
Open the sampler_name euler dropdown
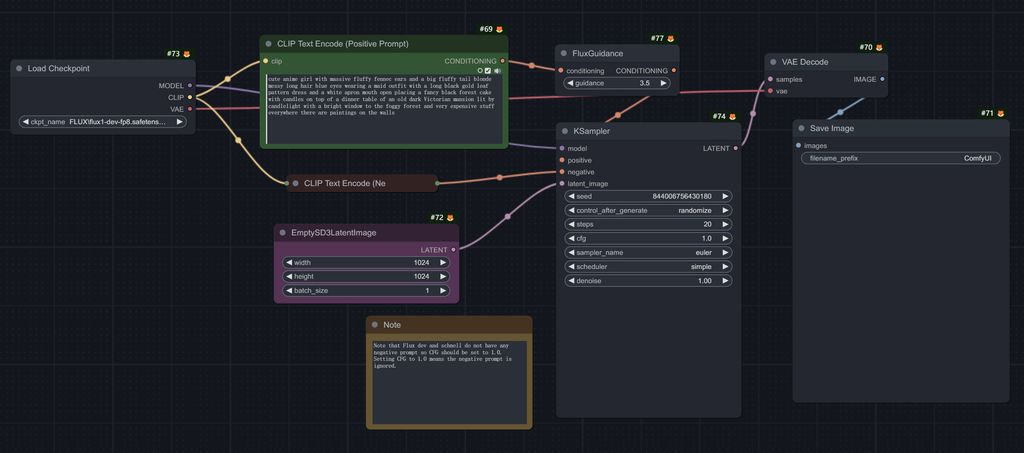(x=648, y=253)
